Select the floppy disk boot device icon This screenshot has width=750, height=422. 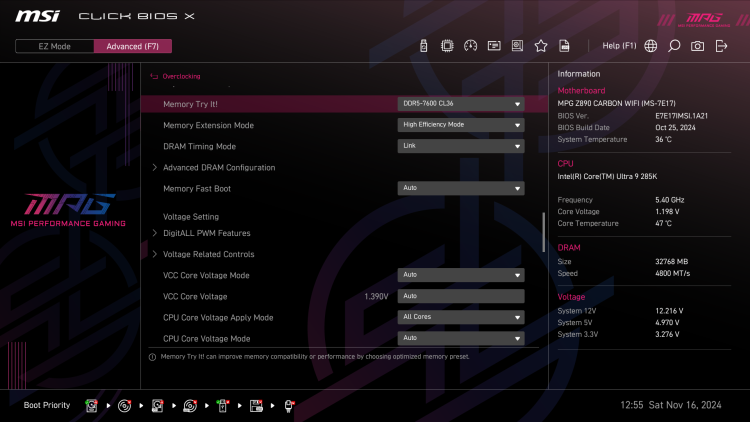(256, 405)
